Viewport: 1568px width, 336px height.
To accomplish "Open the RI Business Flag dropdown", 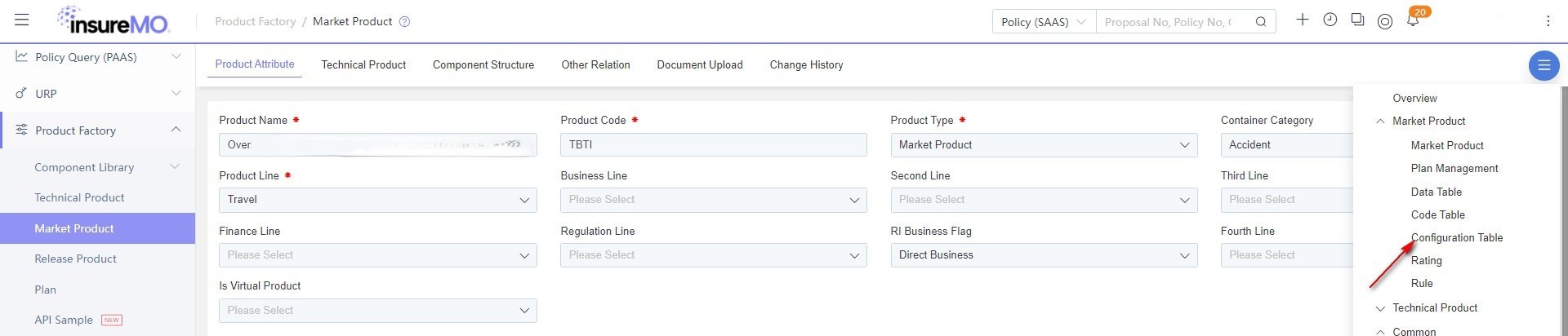I will 1044,255.
